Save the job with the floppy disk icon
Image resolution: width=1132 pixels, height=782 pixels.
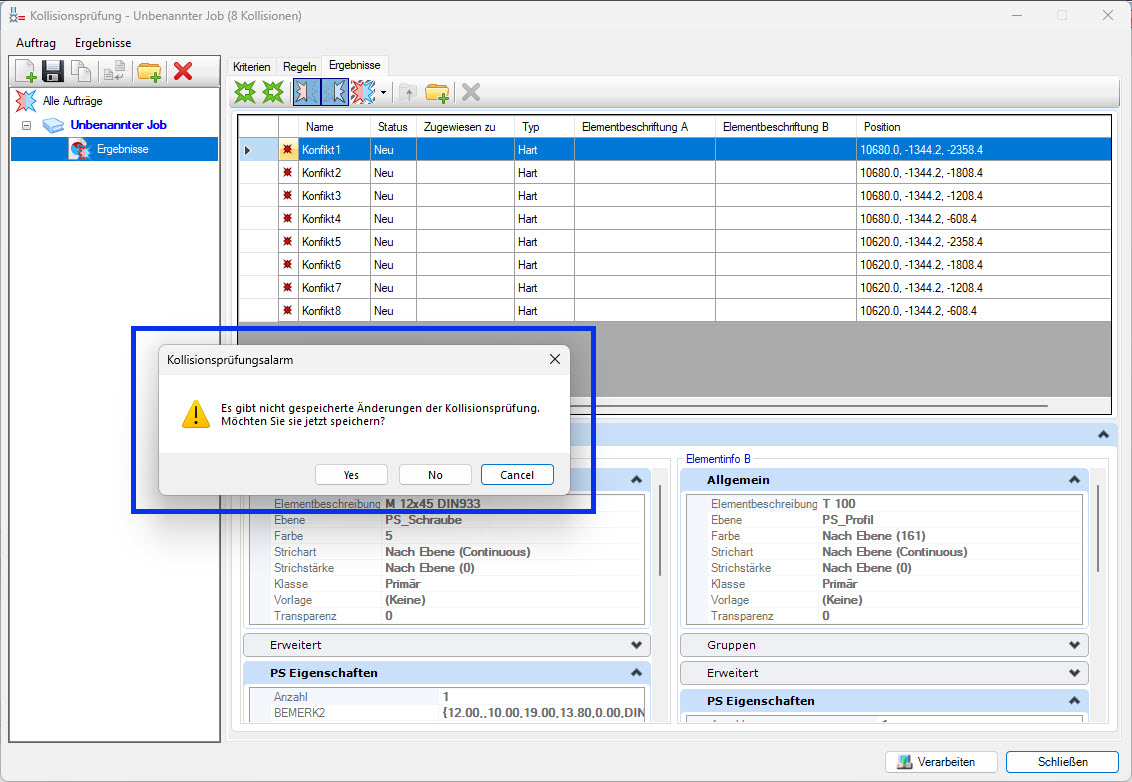[53, 71]
